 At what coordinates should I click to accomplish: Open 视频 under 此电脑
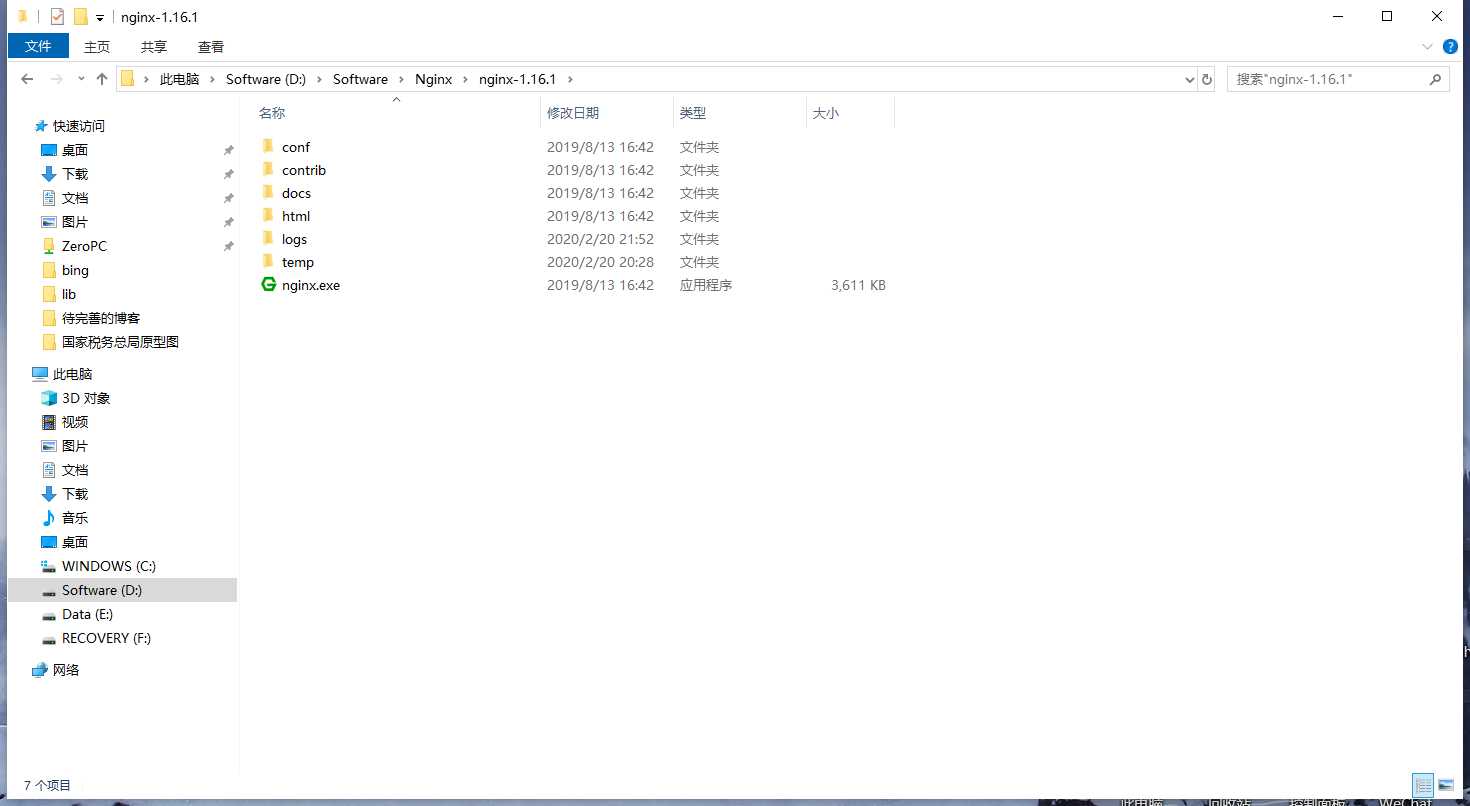pyautogui.click(x=75, y=422)
